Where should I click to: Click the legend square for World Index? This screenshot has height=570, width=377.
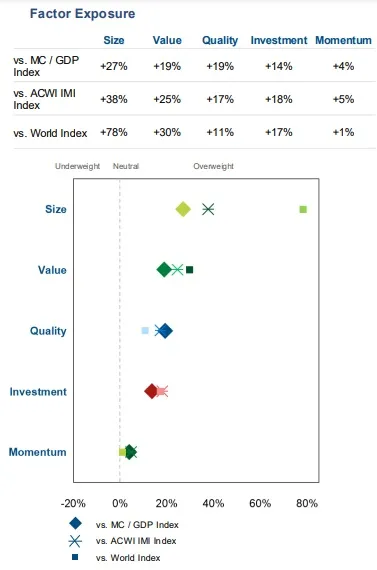click(x=75, y=557)
